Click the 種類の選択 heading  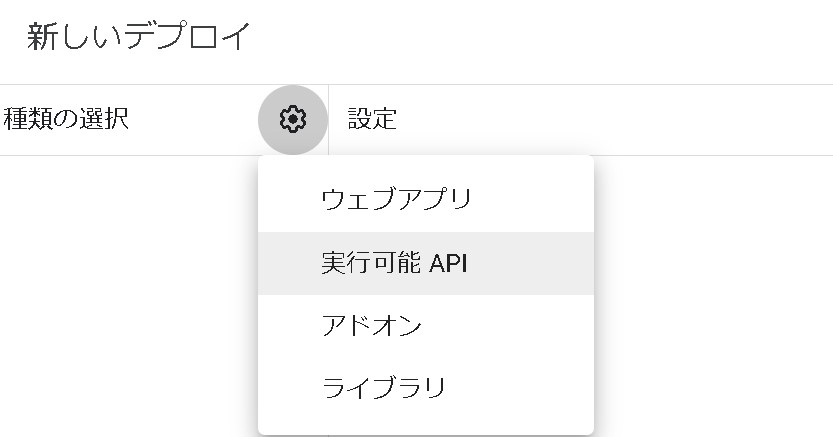[x=66, y=120]
